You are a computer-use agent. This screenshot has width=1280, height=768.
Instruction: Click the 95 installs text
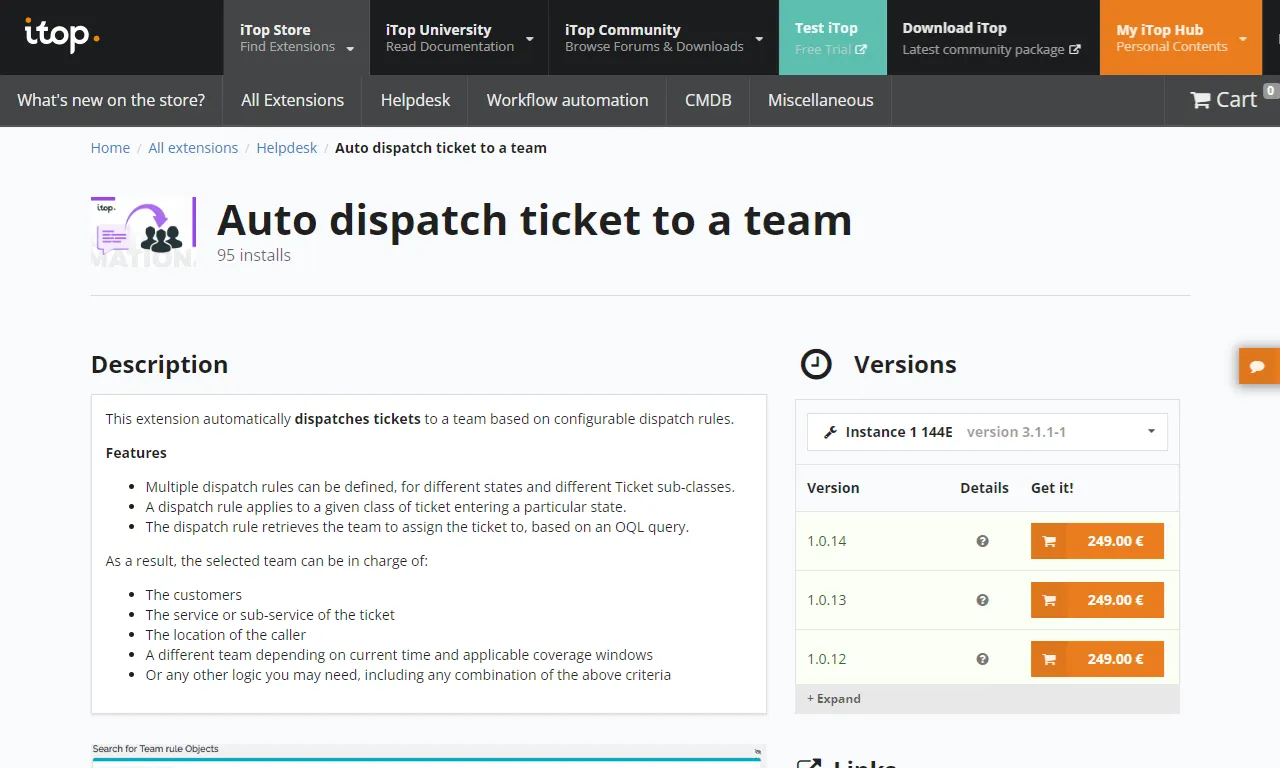[x=254, y=255]
